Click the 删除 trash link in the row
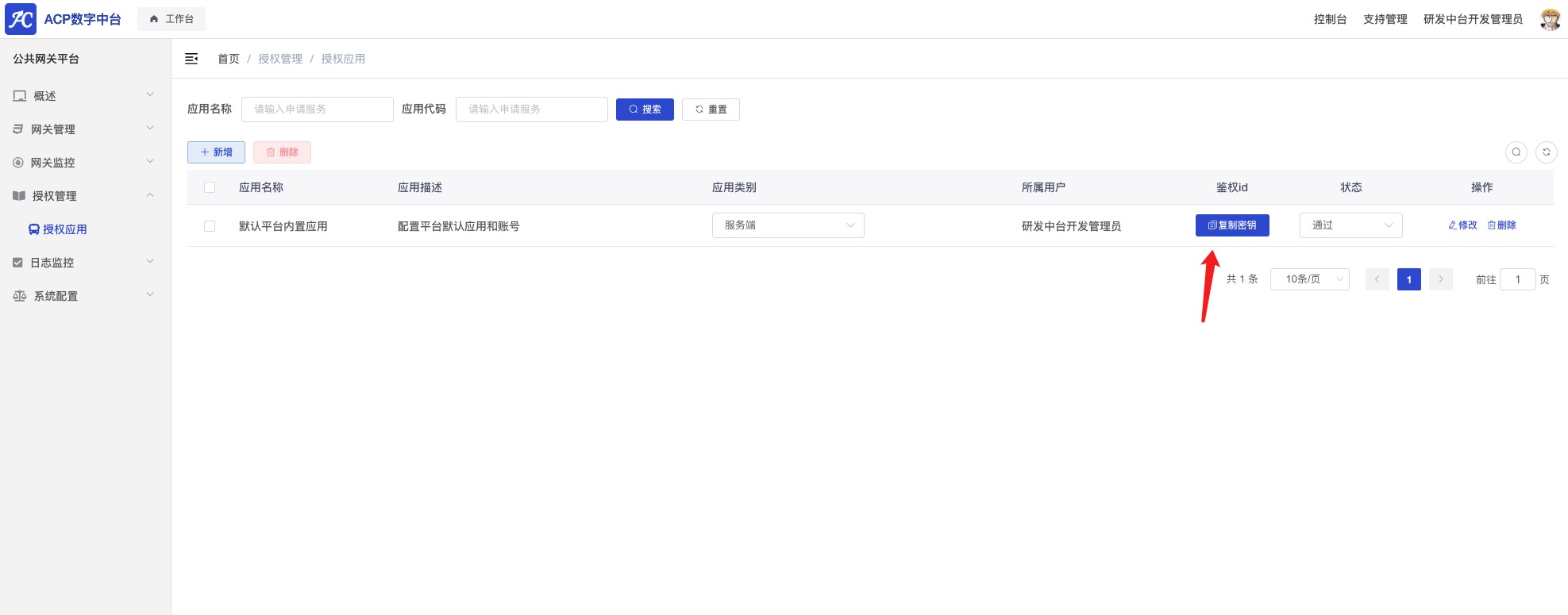 click(x=1501, y=225)
